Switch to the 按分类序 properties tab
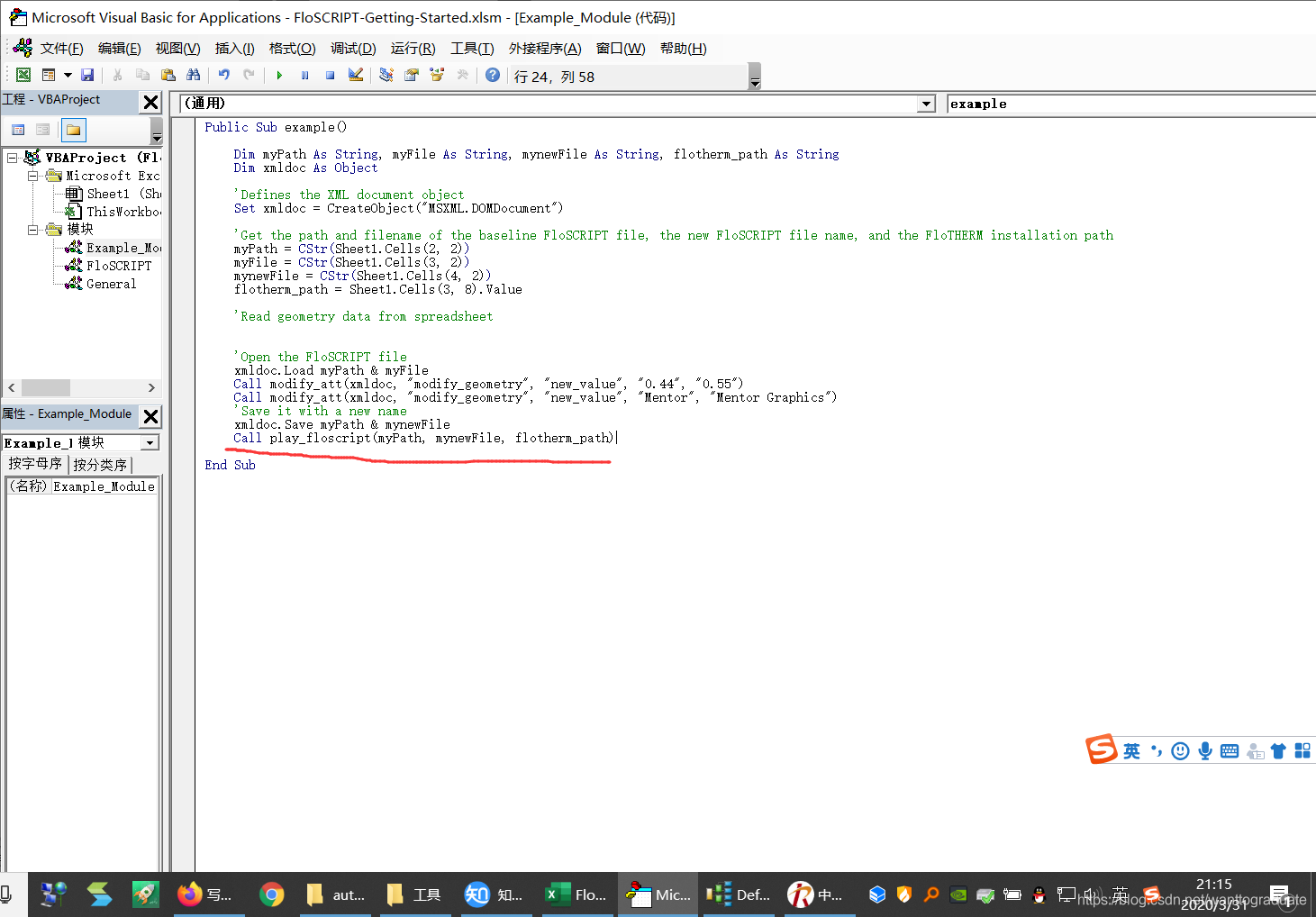The image size is (1316, 917). (x=100, y=465)
